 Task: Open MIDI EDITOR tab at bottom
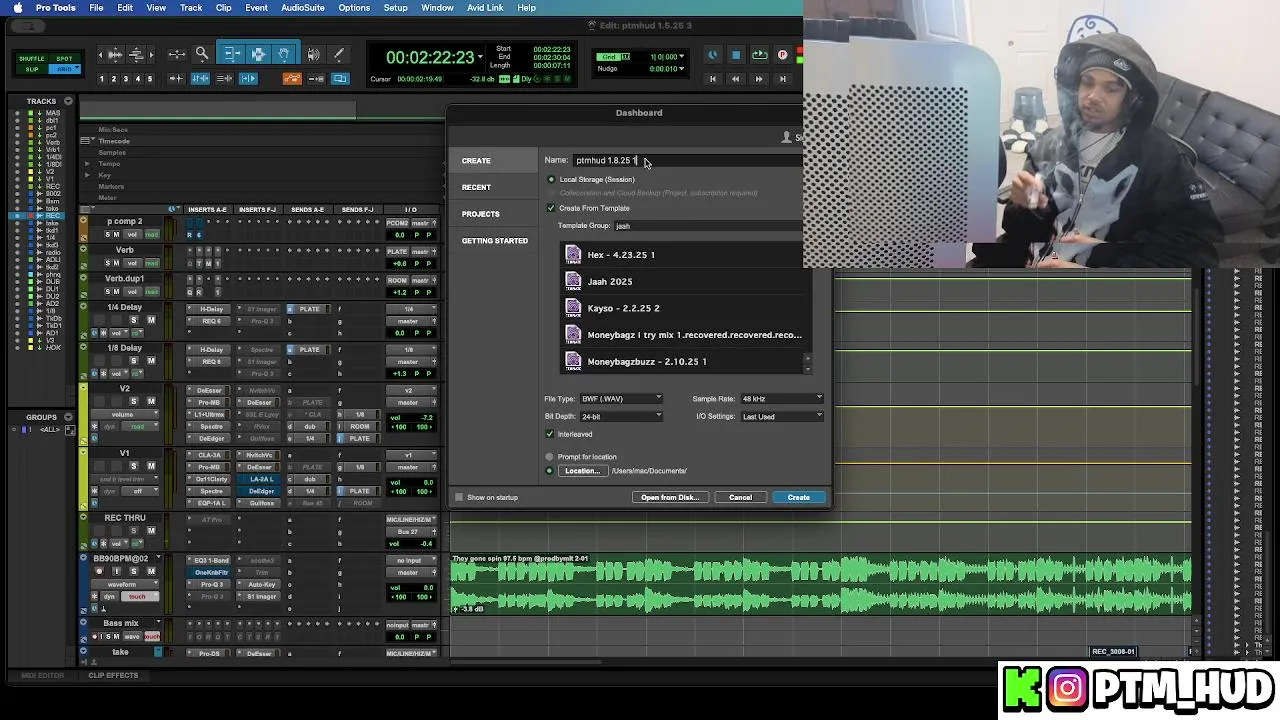click(43, 676)
